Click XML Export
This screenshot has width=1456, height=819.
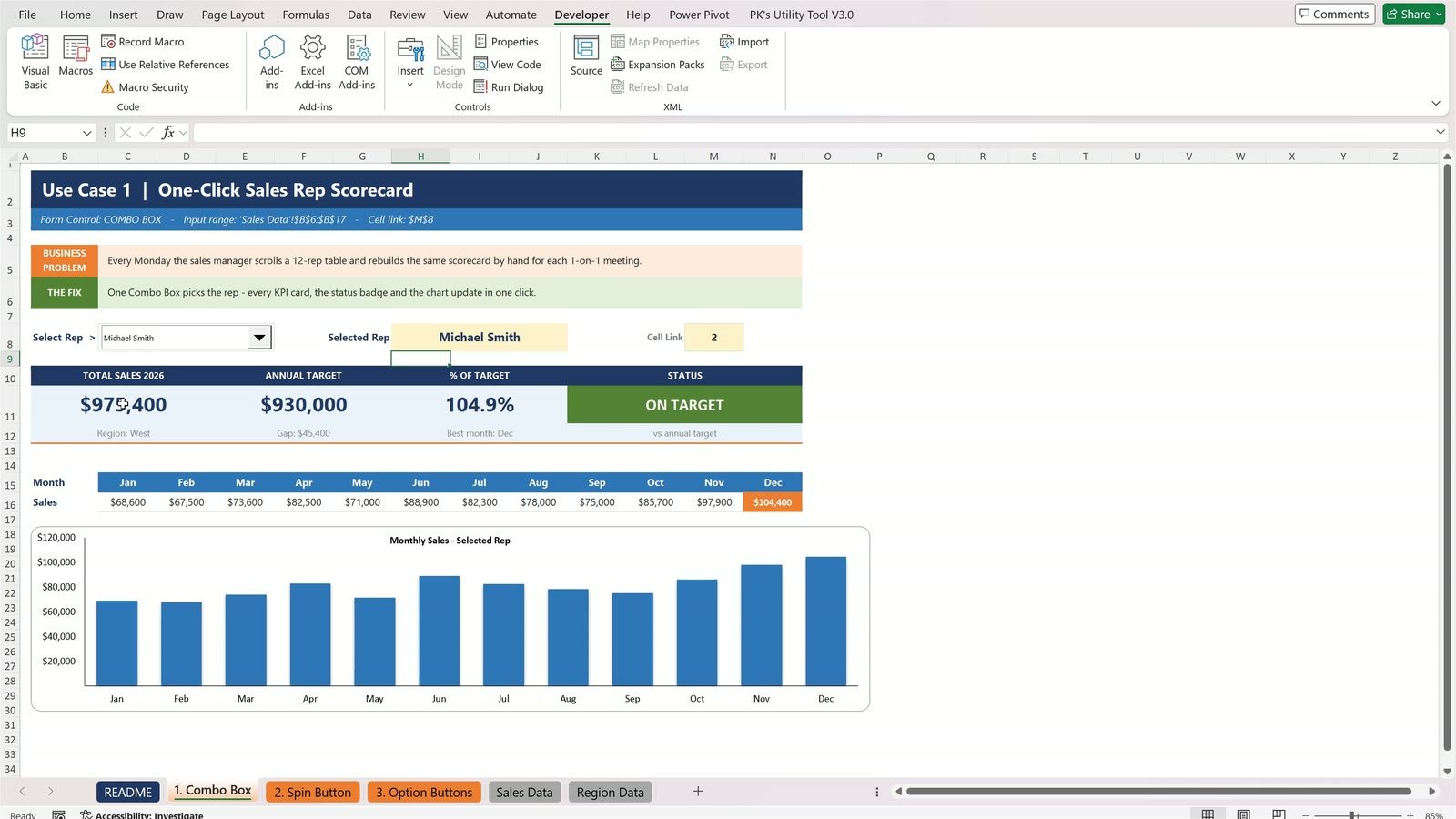tap(743, 65)
